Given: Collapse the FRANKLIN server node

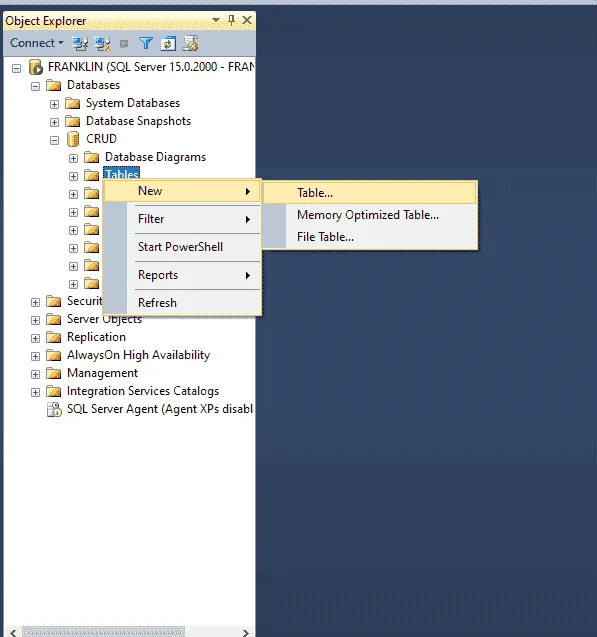Looking at the screenshot, I should 16,68.
